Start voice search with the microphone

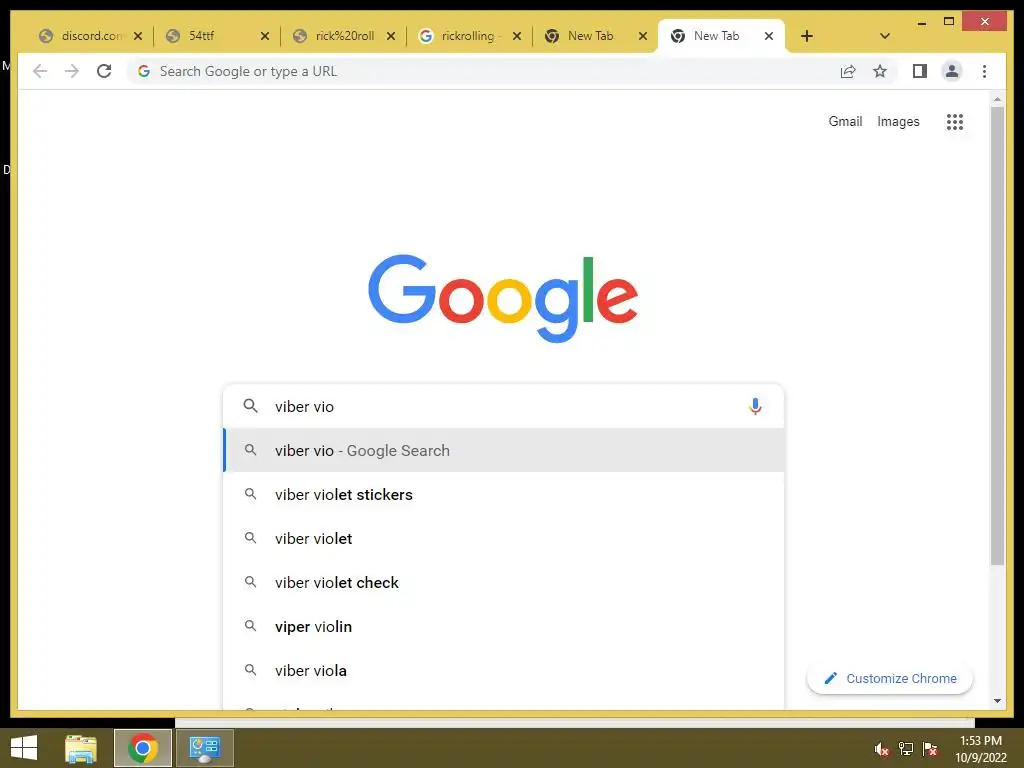[x=755, y=406]
